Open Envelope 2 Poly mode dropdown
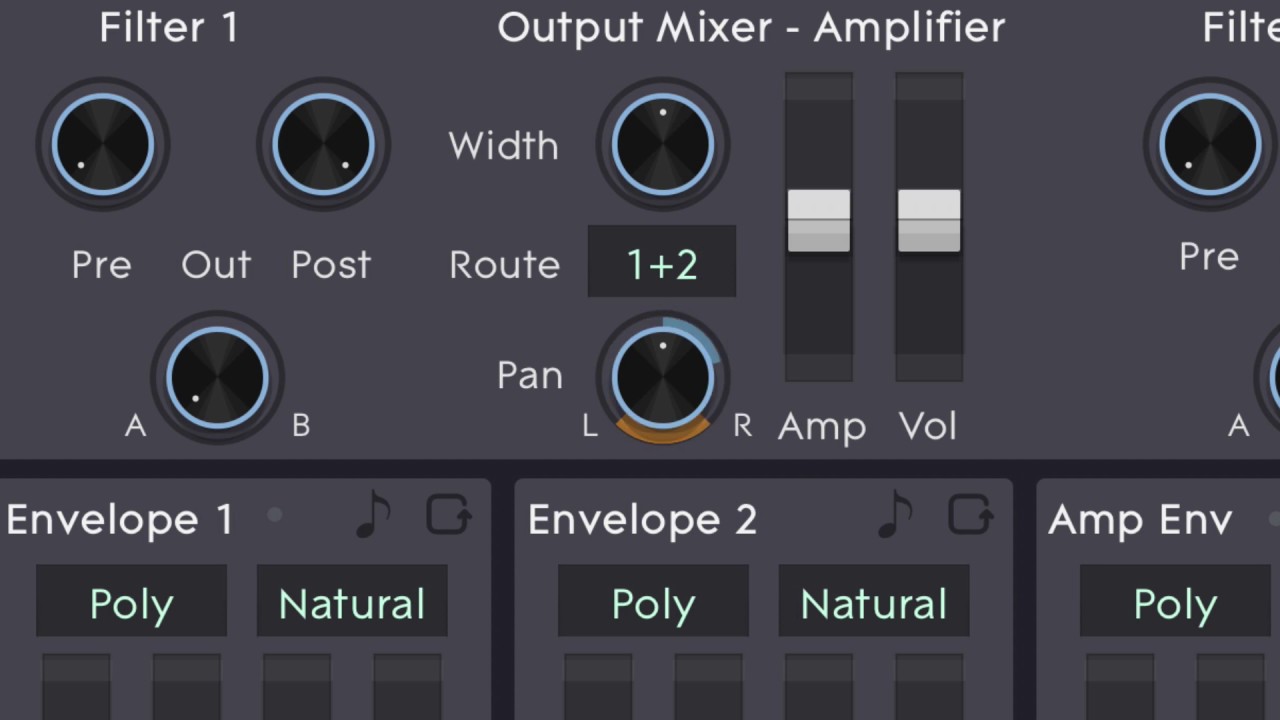1280x720 pixels. tap(653, 601)
